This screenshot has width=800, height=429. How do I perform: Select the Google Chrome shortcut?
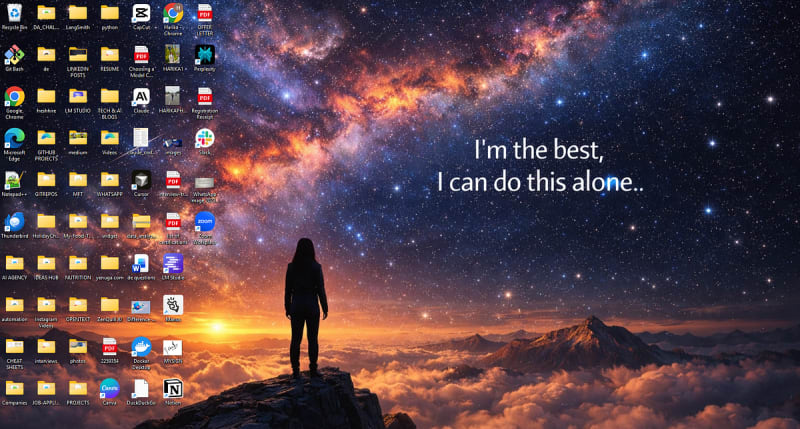pyautogui.click(x=14, y=97)
